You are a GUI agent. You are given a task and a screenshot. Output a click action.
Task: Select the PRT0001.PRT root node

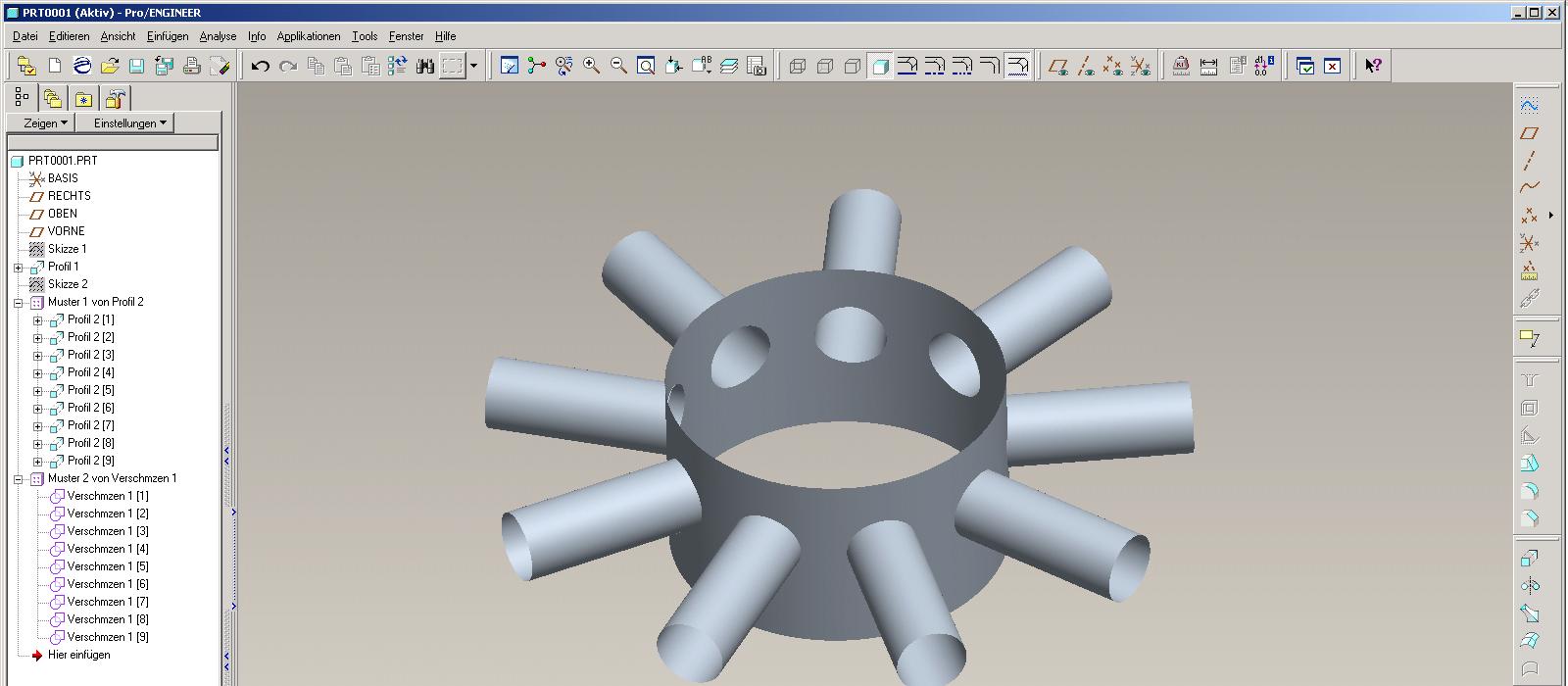pos(63,161)
